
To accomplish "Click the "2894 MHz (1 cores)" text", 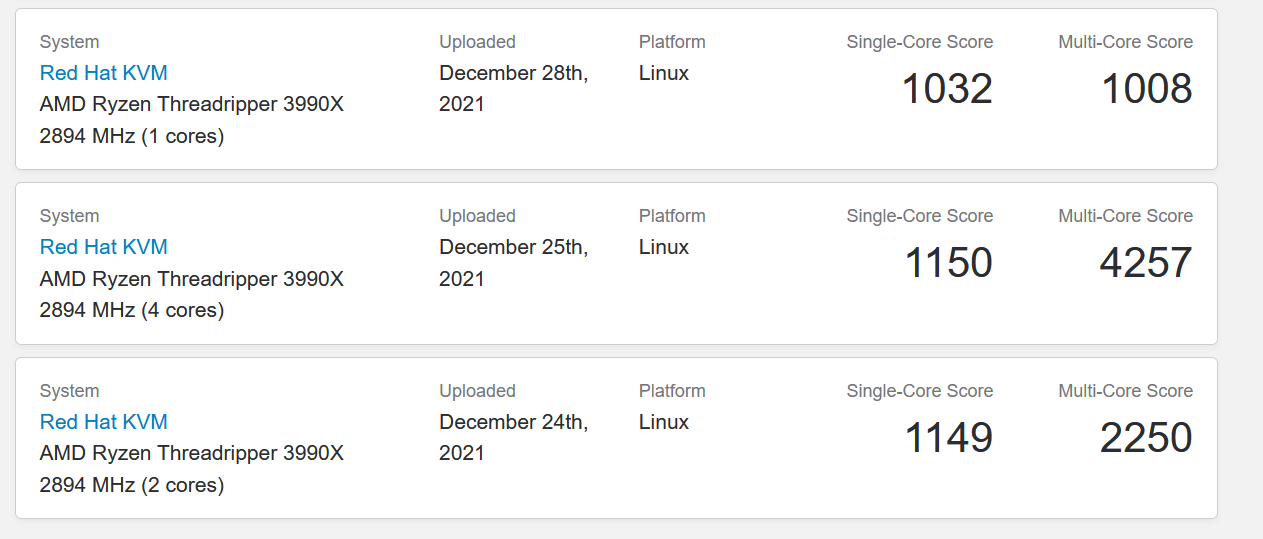I will pyautogui.click(x=131, y=136).
